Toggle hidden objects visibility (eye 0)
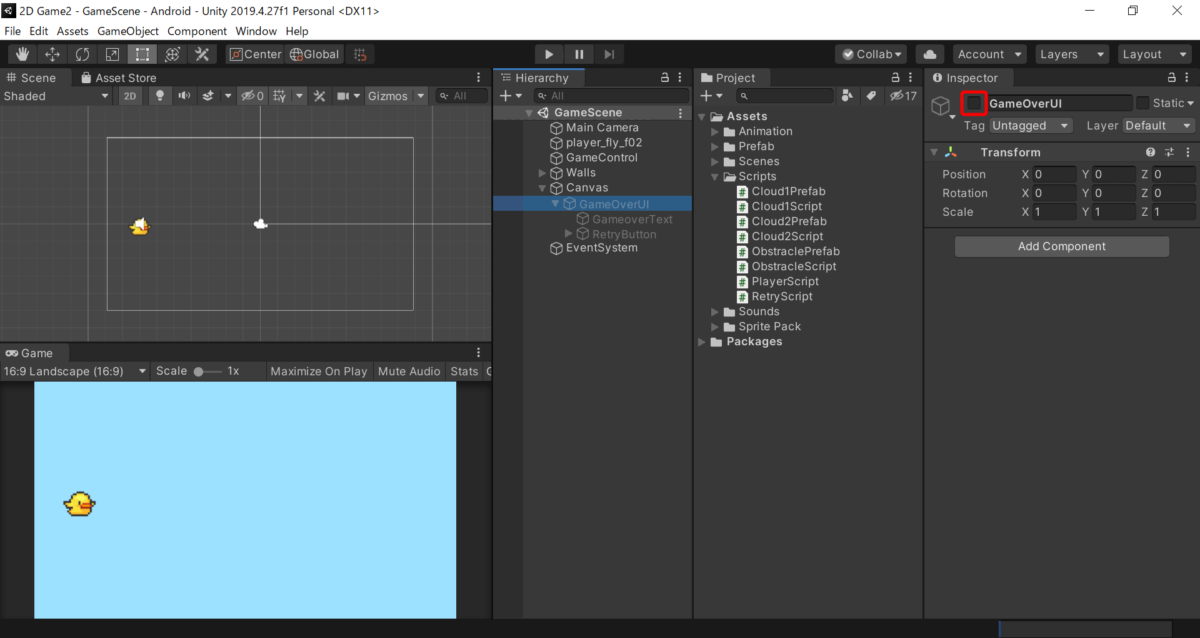 [252, 96]
